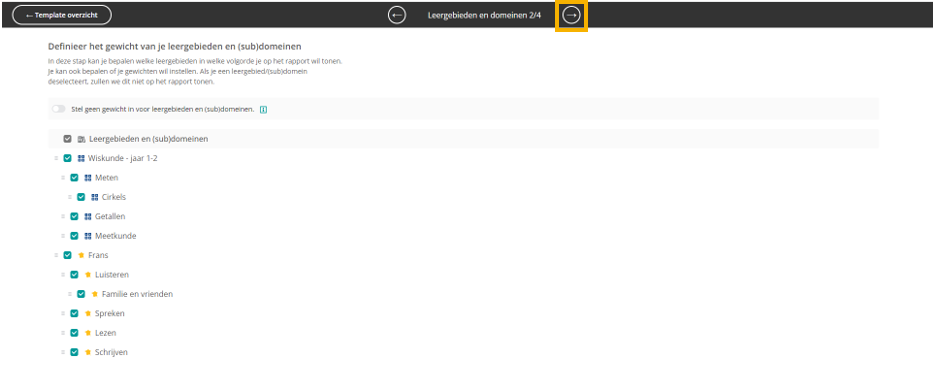This screenshot has height=376, width=933.
Task: Click the yellow star icon of Frans
Action: (x=81, y=255)
